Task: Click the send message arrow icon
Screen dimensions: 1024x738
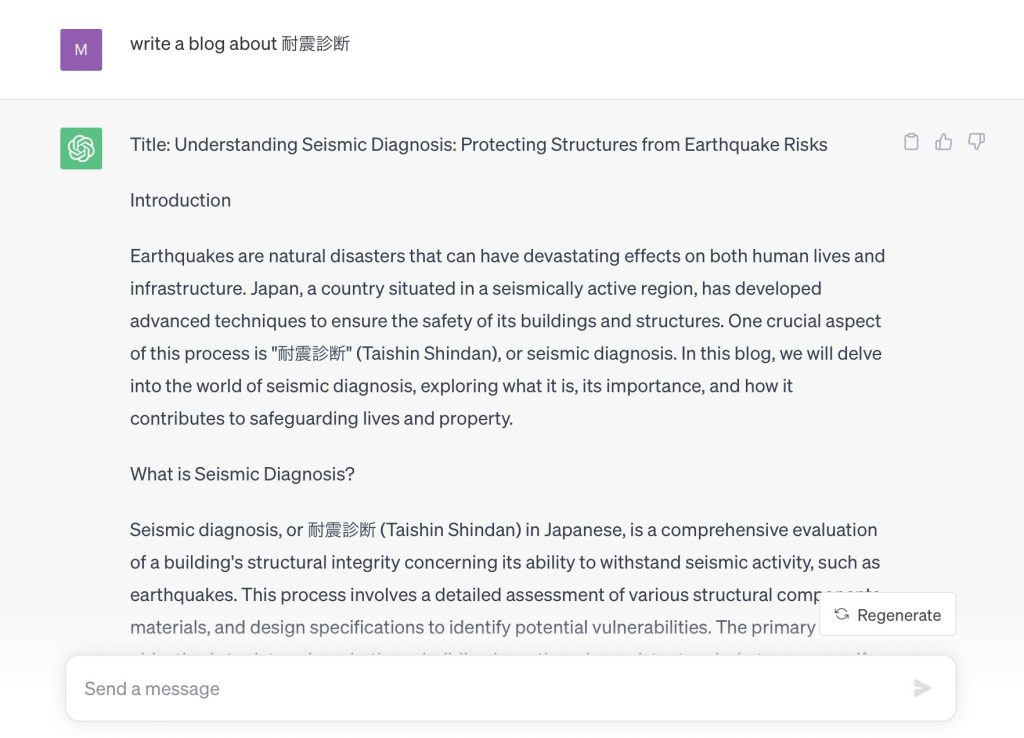Action: tap(922, 688)
